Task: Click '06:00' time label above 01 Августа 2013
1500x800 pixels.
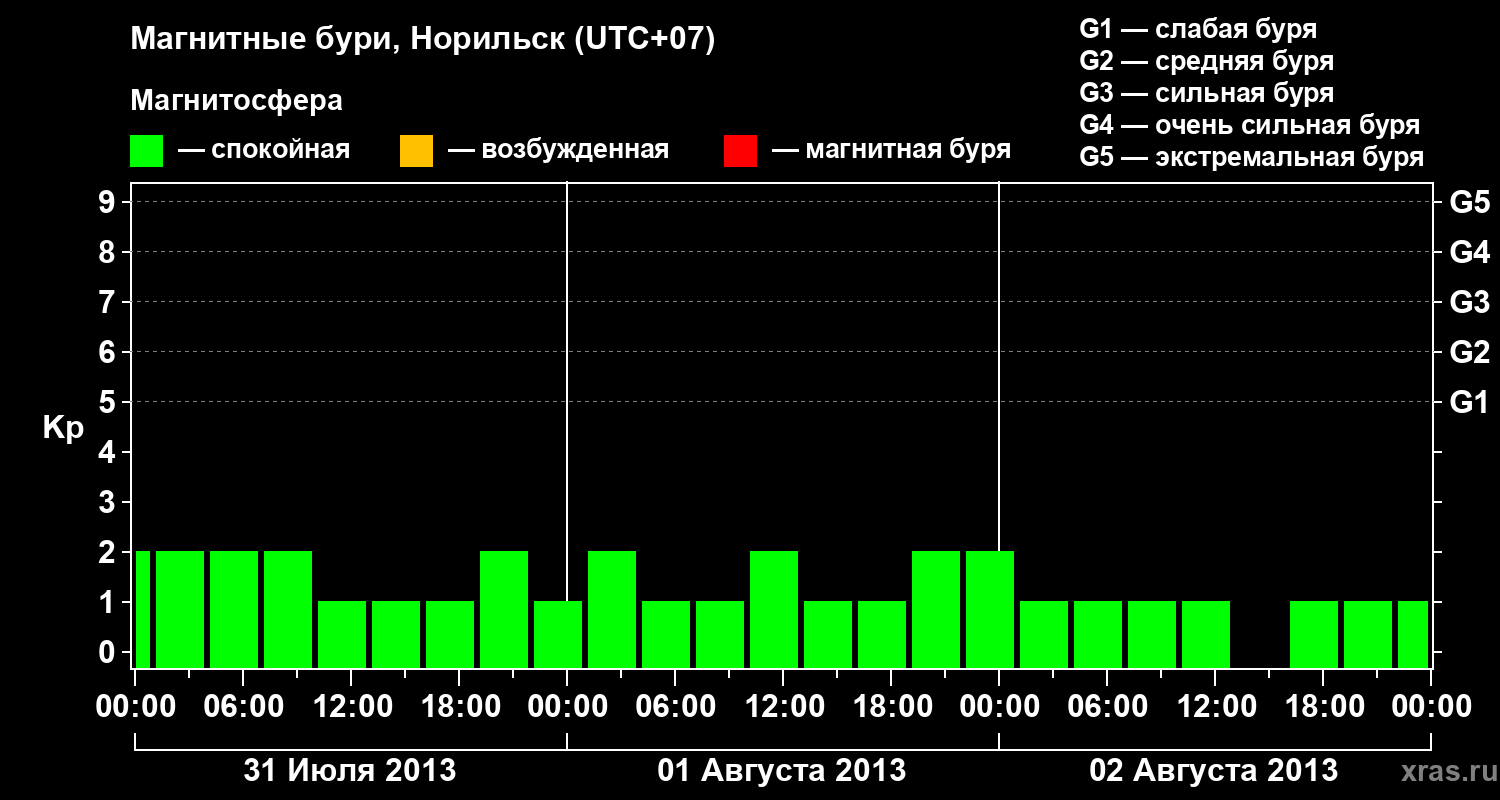Action: tap(675, 707)
